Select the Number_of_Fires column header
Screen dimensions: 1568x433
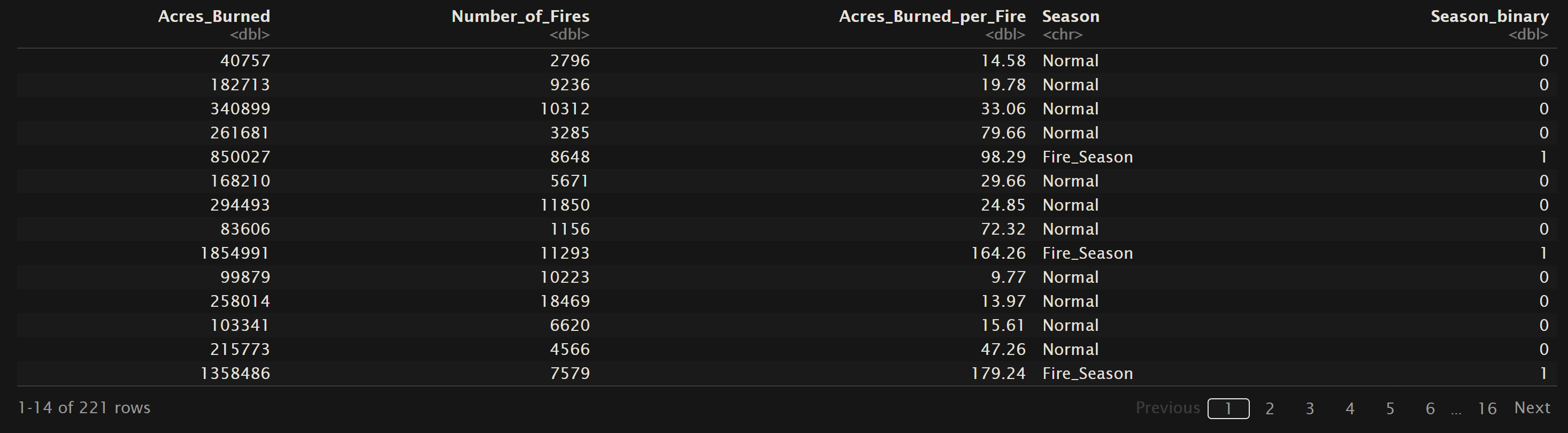click(x=520, y=17)
